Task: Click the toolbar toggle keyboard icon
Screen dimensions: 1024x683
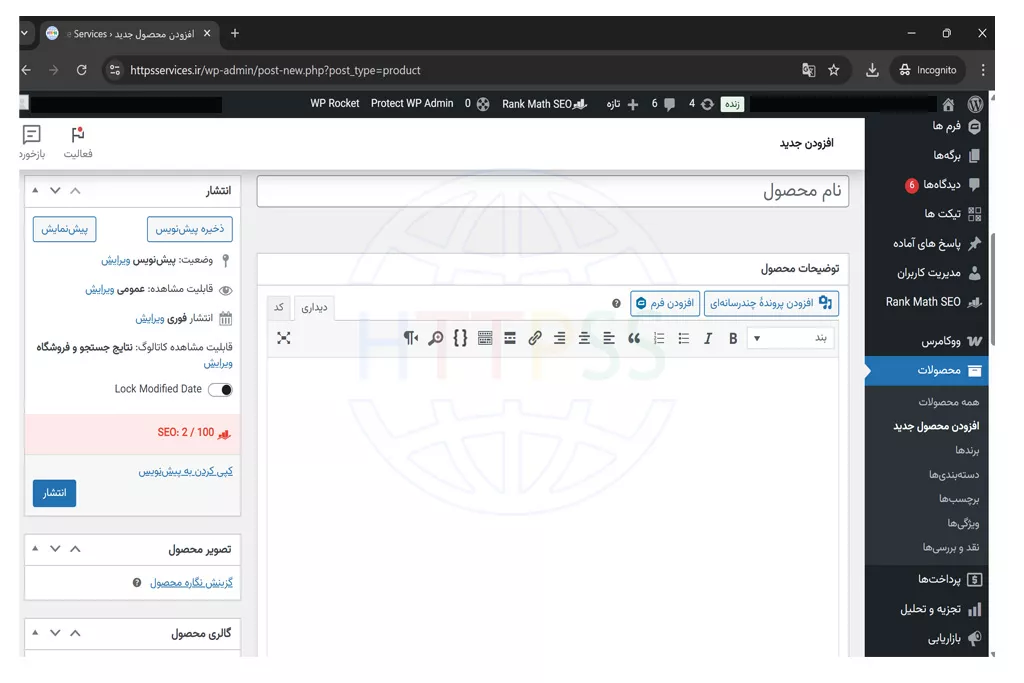Action: (x=485, y=339)
